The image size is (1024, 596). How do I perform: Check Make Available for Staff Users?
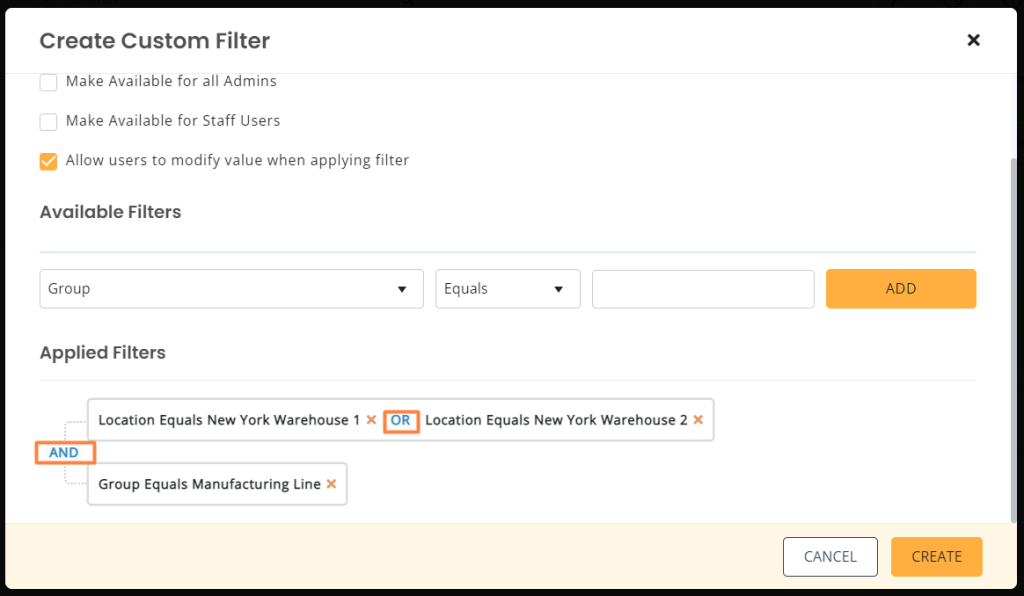(48, 122)
